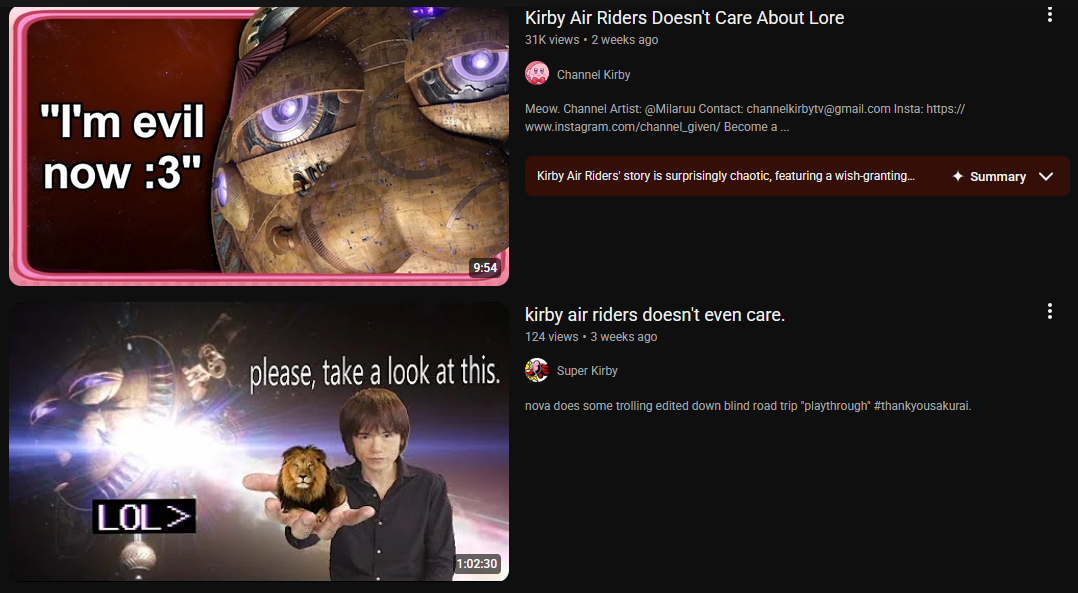Open more options for Kirby Air Riders Lore video
The image size is (1078, 593).
(1049, 15)
